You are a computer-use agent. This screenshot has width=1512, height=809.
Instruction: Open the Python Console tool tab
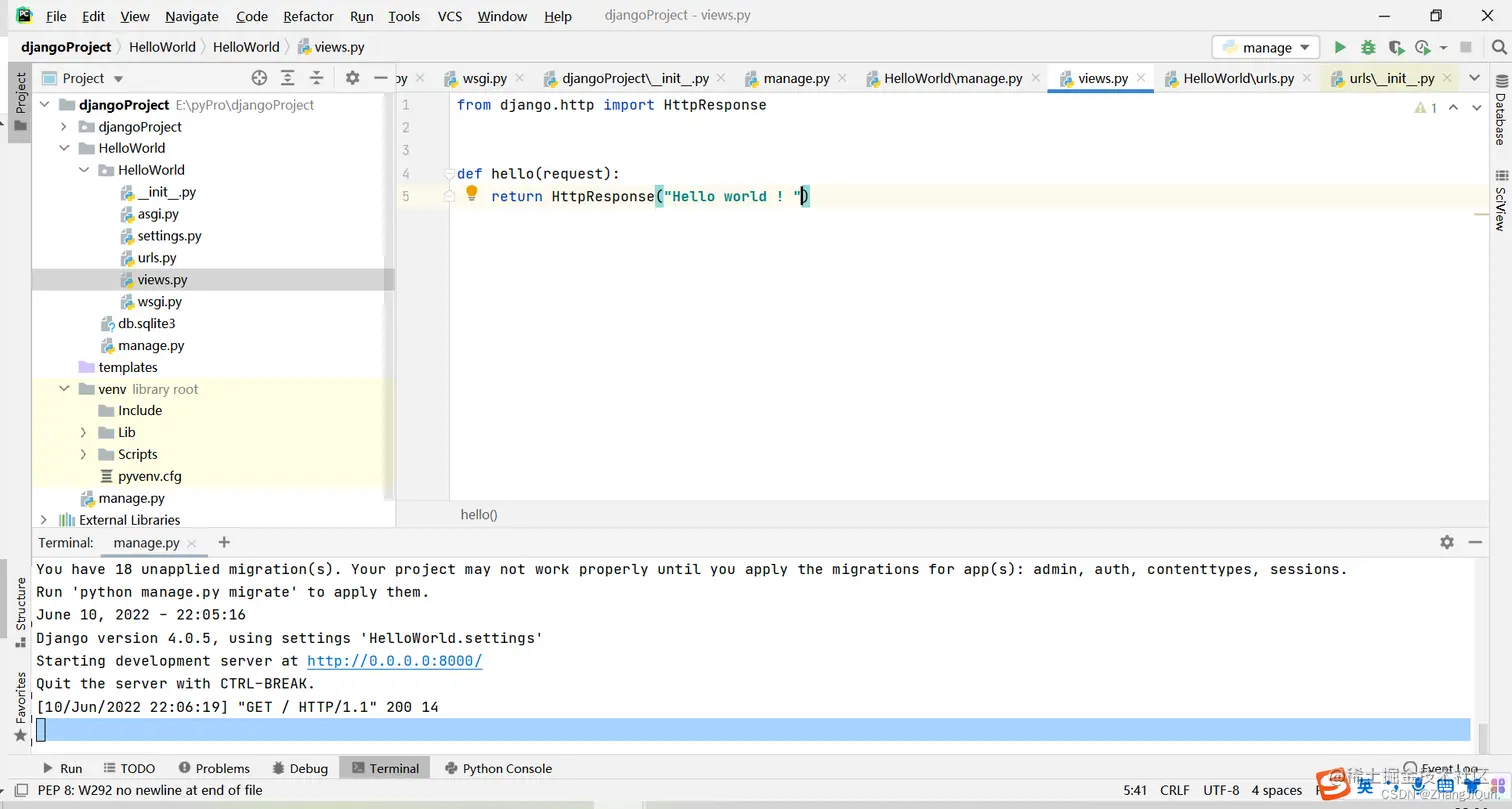pyautogui.click(x=498, y=768)
